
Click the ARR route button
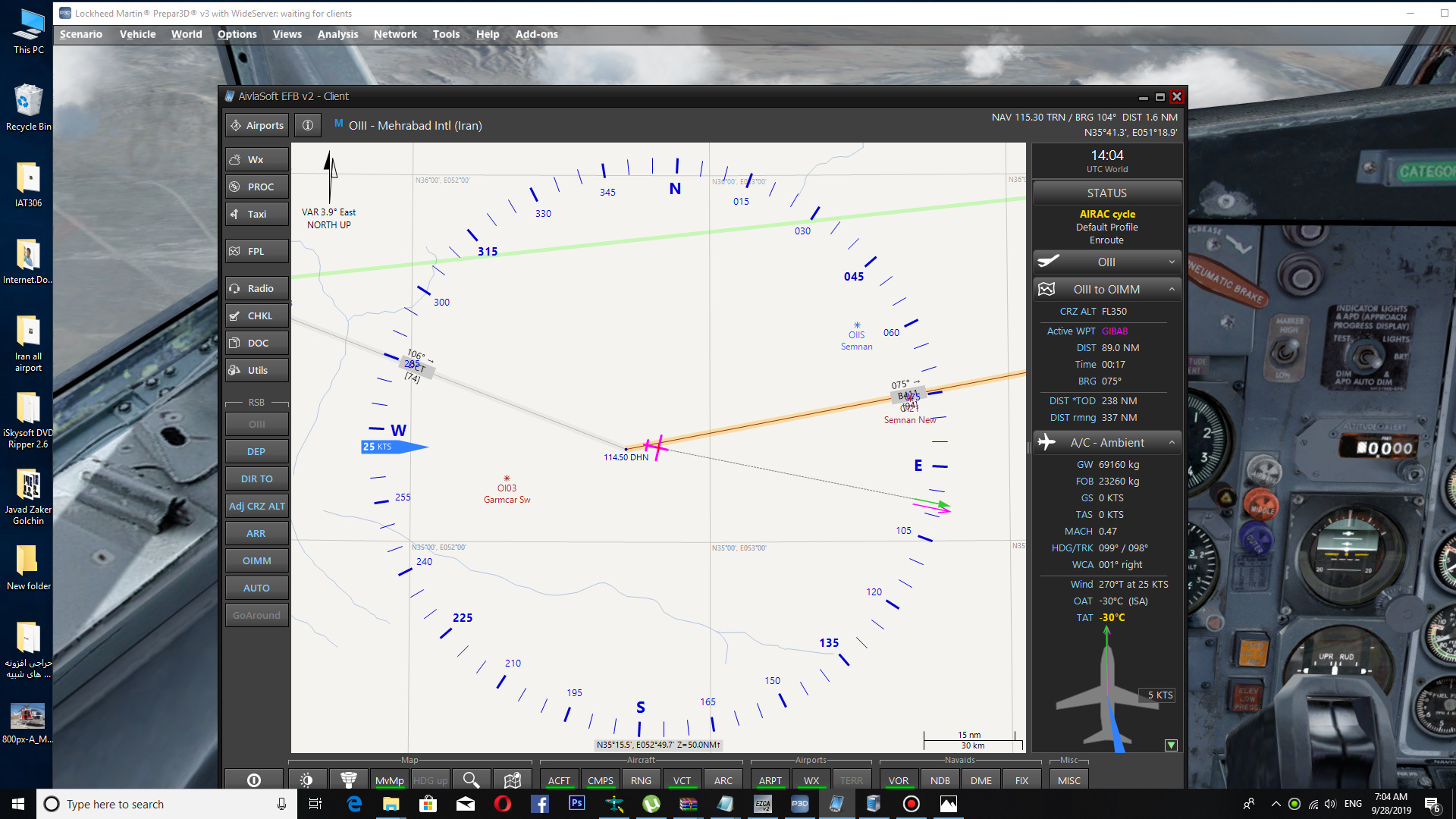click(x=257, y=533)
